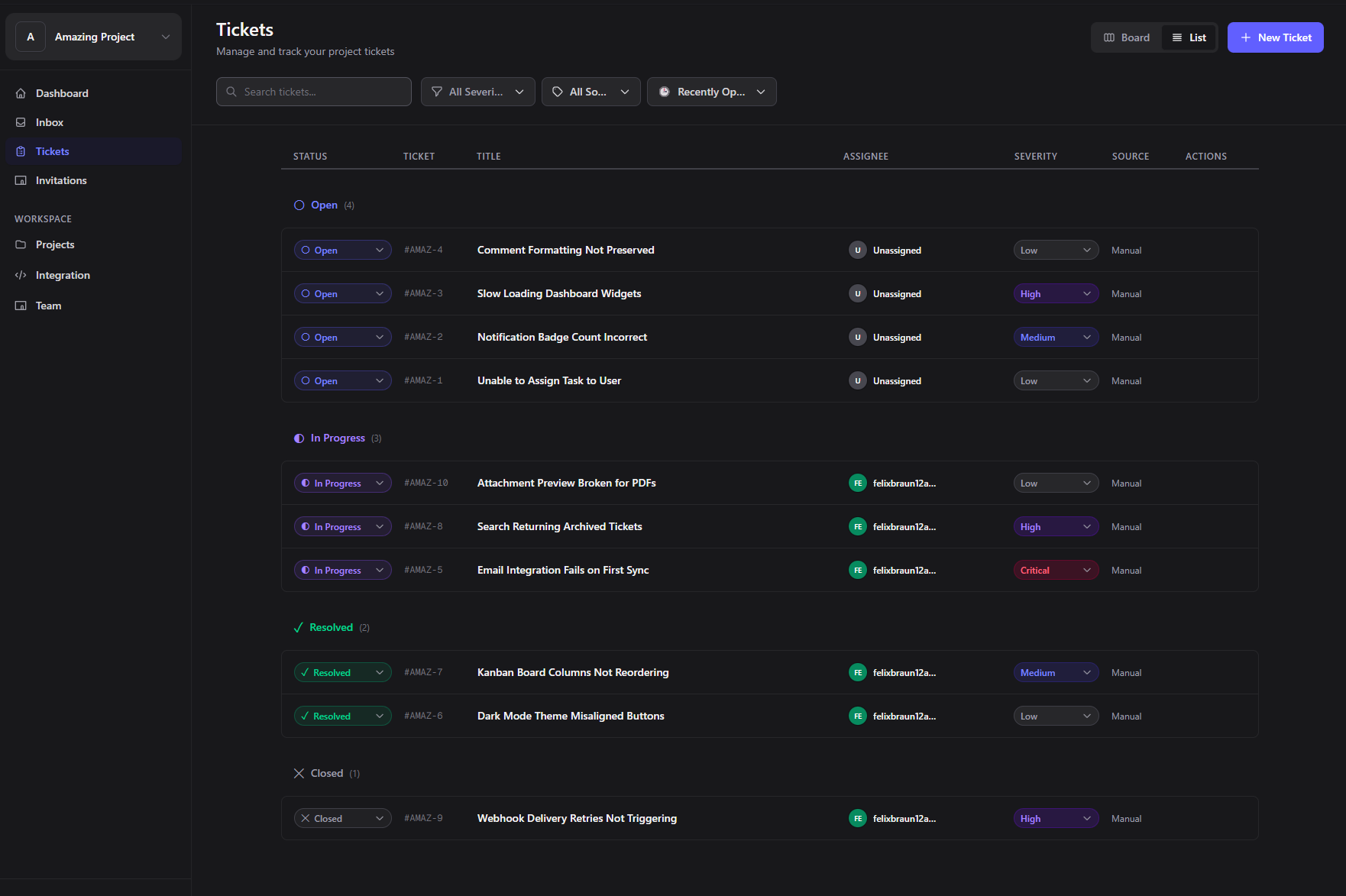Change the Medium severity pill on AMAZ-2
The width and height of the screenshot is (1346, 896).
[1056, 337]
